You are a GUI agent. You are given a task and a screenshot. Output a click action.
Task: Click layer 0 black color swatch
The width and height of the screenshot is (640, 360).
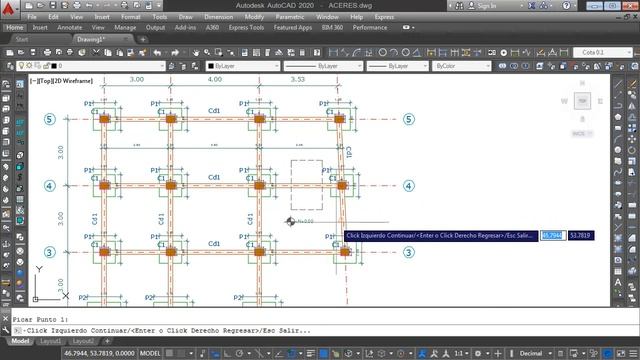[x=54, y=66]
